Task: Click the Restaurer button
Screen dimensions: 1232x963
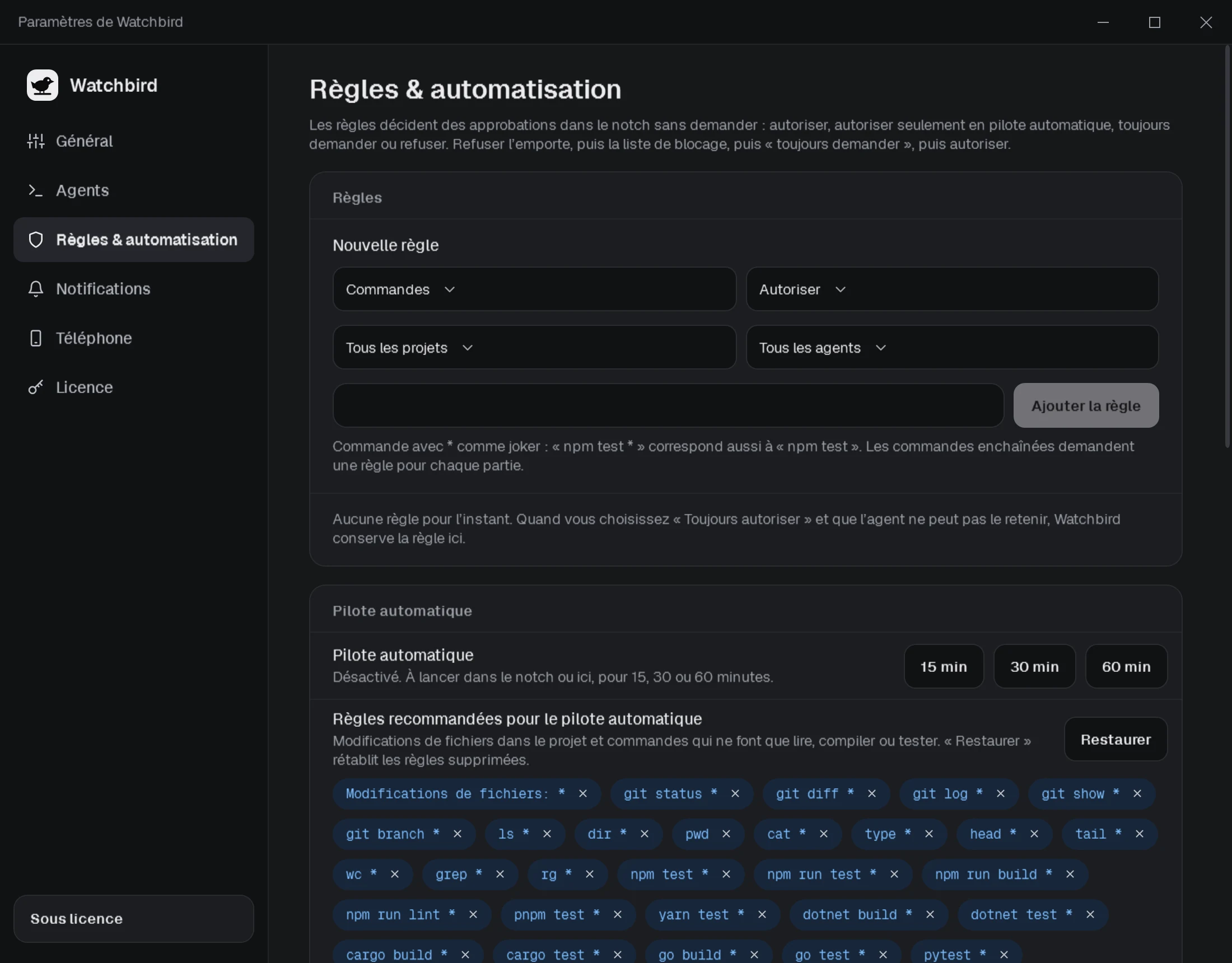Action: [x=1115, y=740]
